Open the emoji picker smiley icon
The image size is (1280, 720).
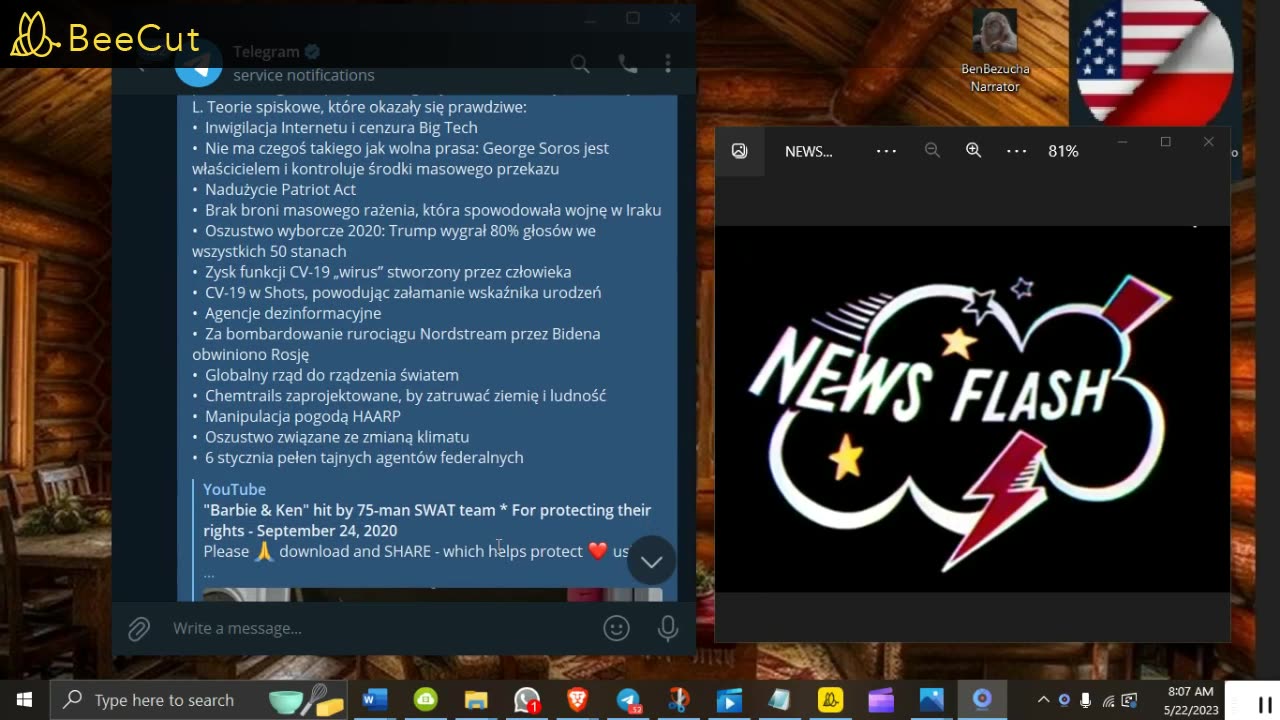click(616, 628)
